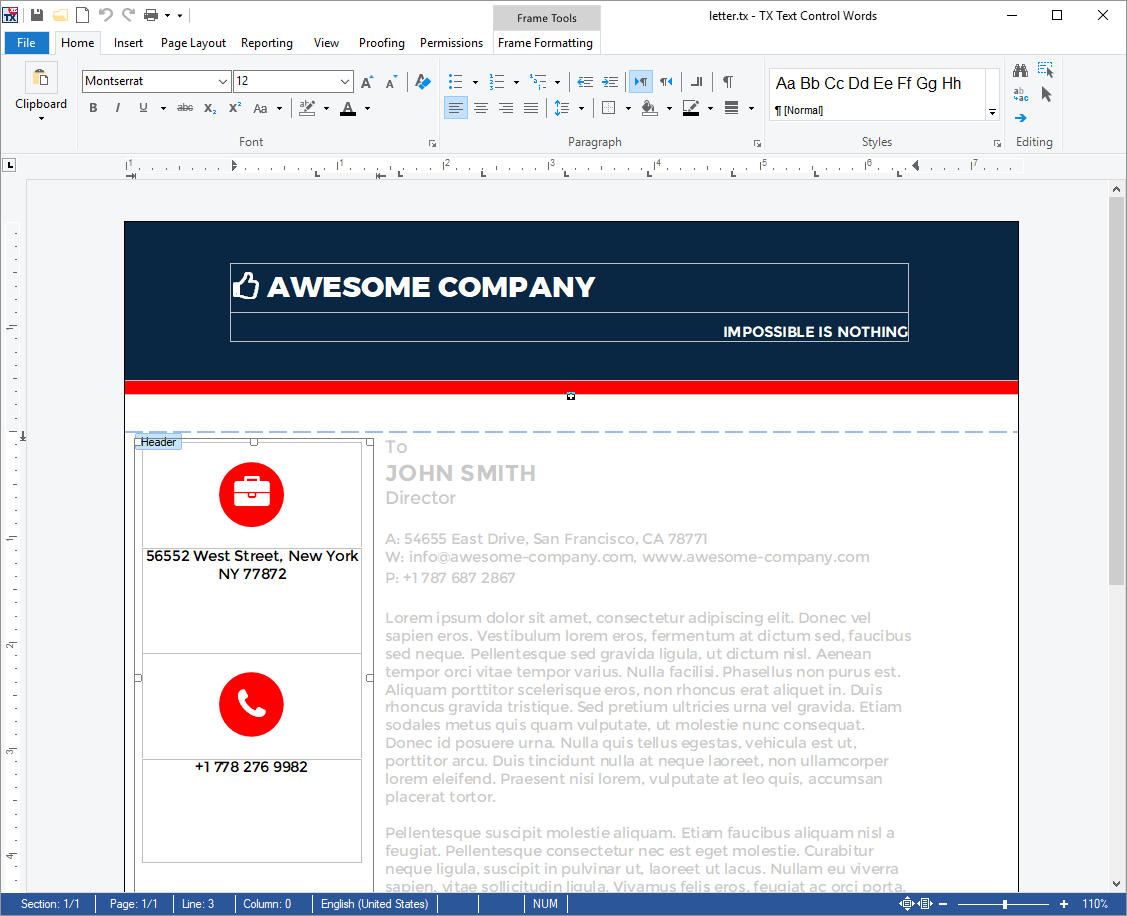The width and height of the screenshot is (1127, 916).
Task: Open Replace in Editing group
Action: tap(1021, 94)
